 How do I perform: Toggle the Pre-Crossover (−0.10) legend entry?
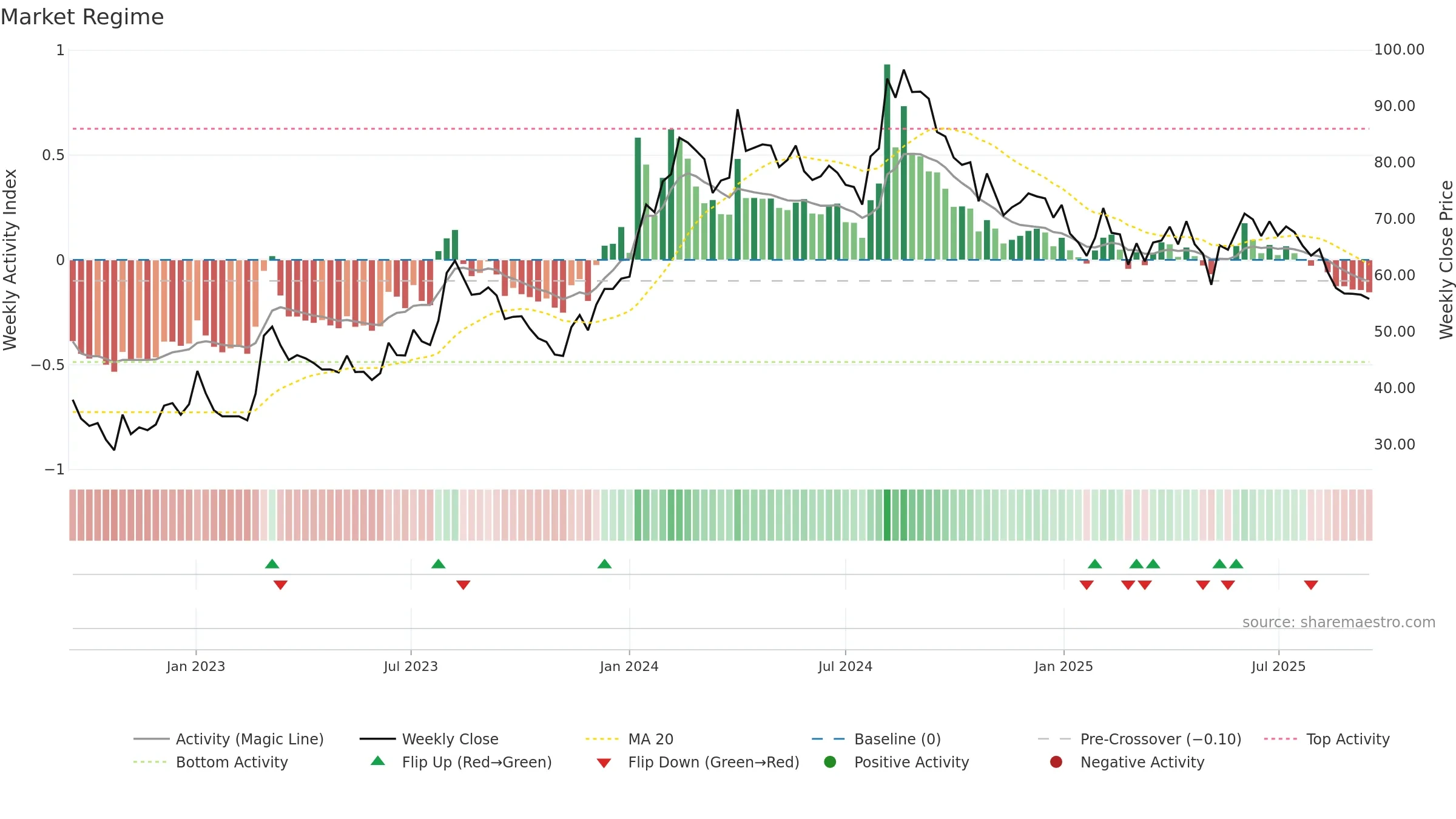[1139, 739]
